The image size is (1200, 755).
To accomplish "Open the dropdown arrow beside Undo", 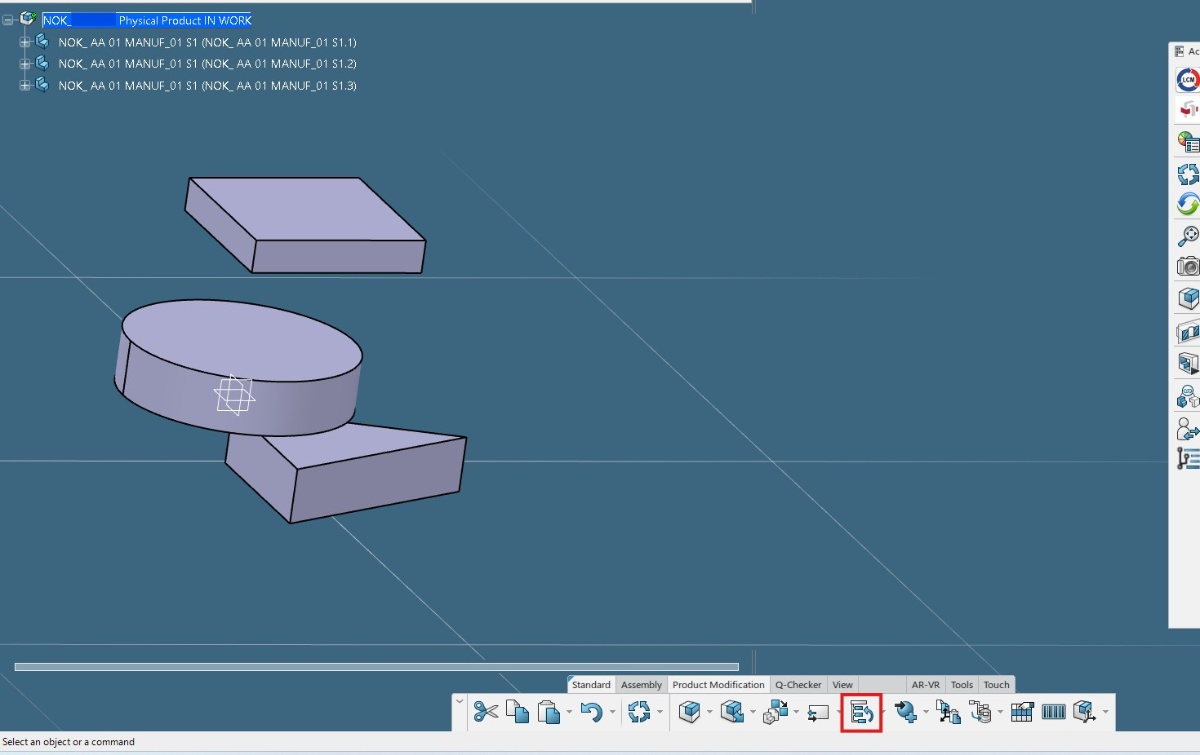I will pyautogui.click(x=612, y=713).
